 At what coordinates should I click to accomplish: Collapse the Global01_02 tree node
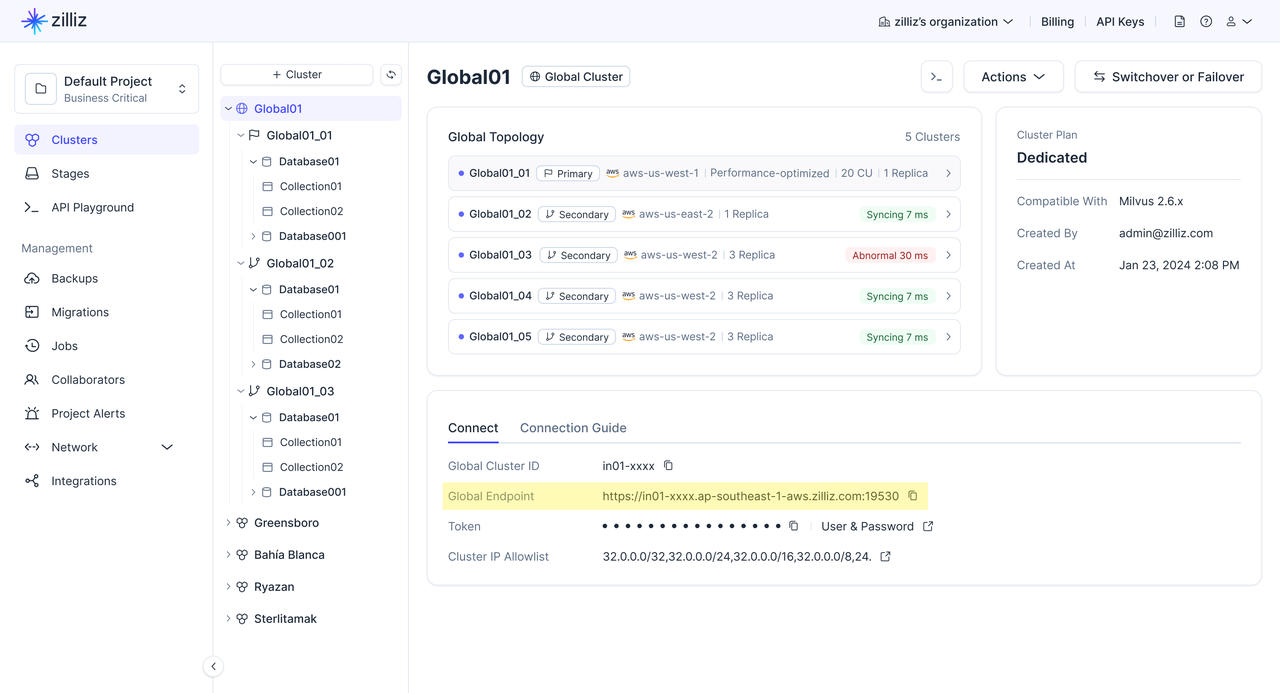tap(241, 264)
